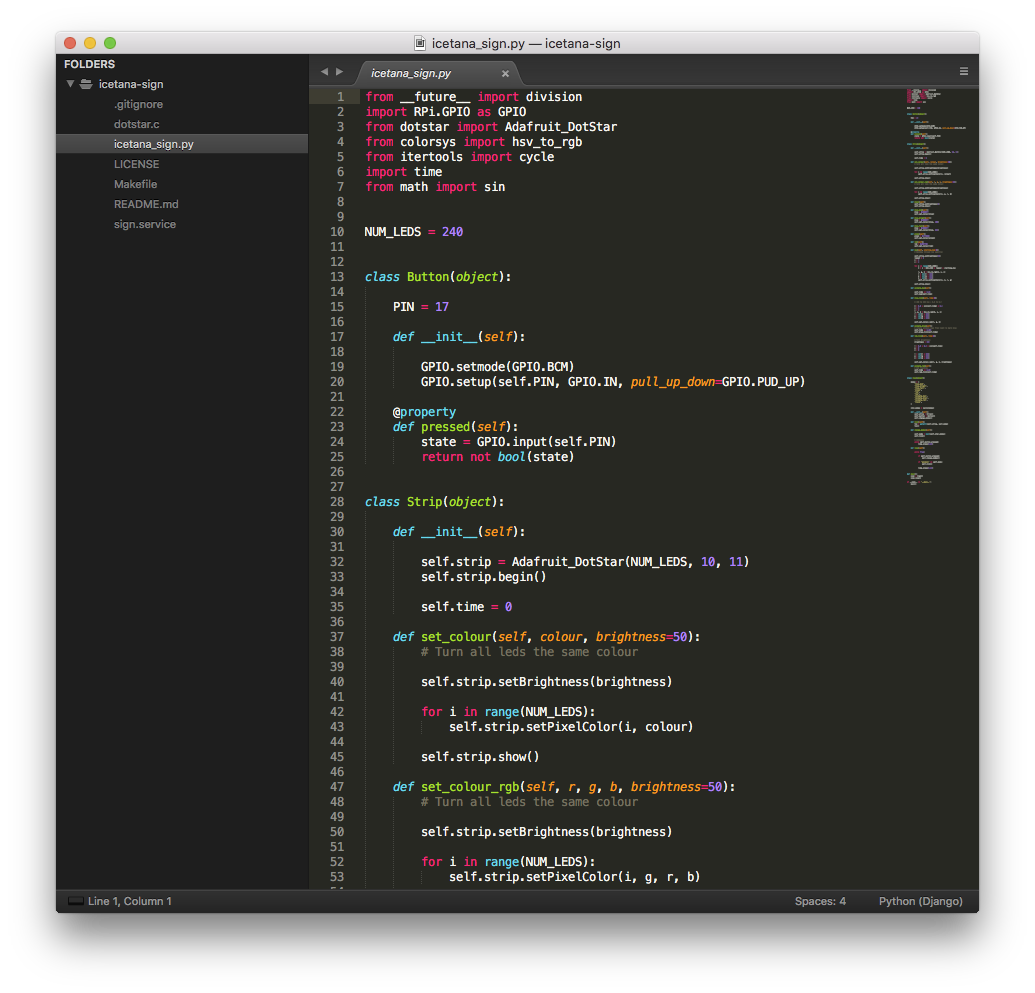This screenshot has height=993, width=1035.
Task: Open the tab list menu icon
Action: pos(964,71)
